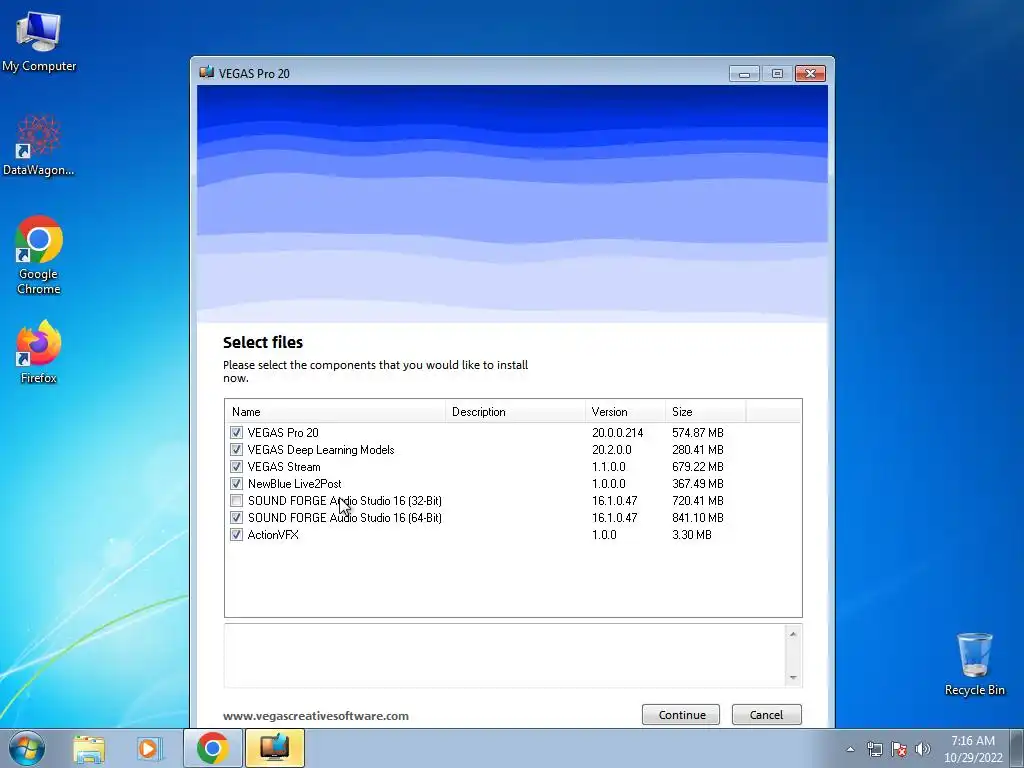Uncheck NewBlue Live2Post component
This screenshot has height=768, width=1024.
tap(236, 484)
